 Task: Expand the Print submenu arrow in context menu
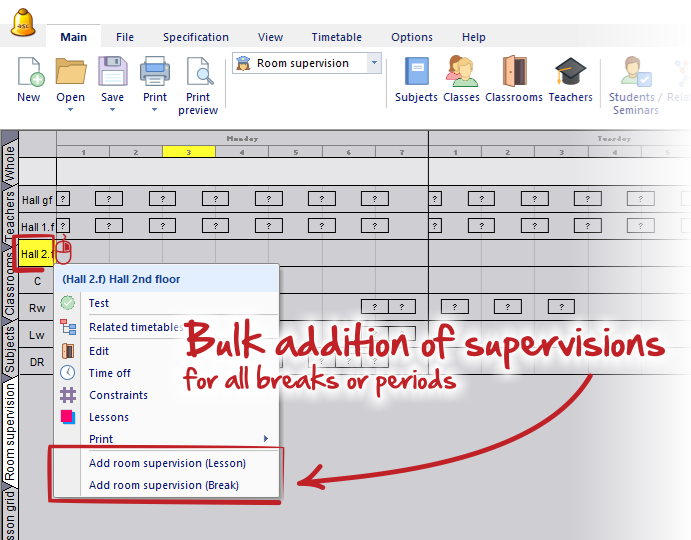(x=266, y=439)
